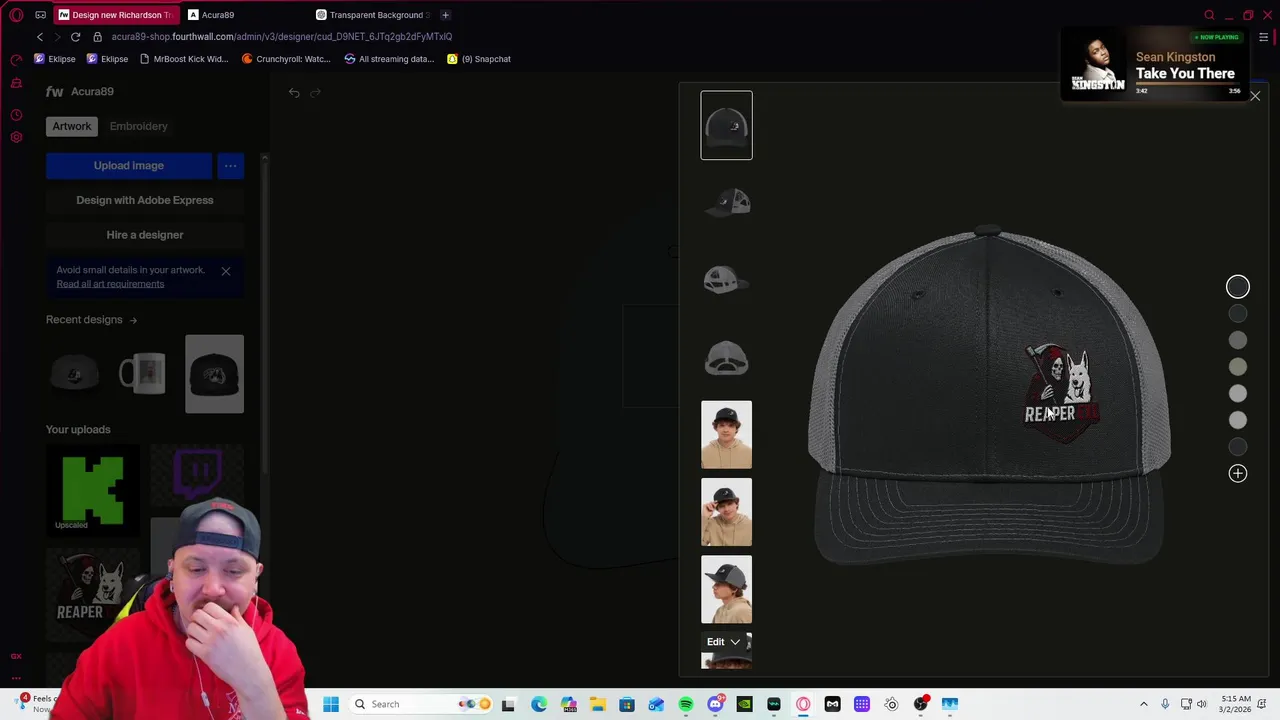Screen dimensions: 1280x720
Task: Open Spotify from the taskbar
Action: click(686, 704)
